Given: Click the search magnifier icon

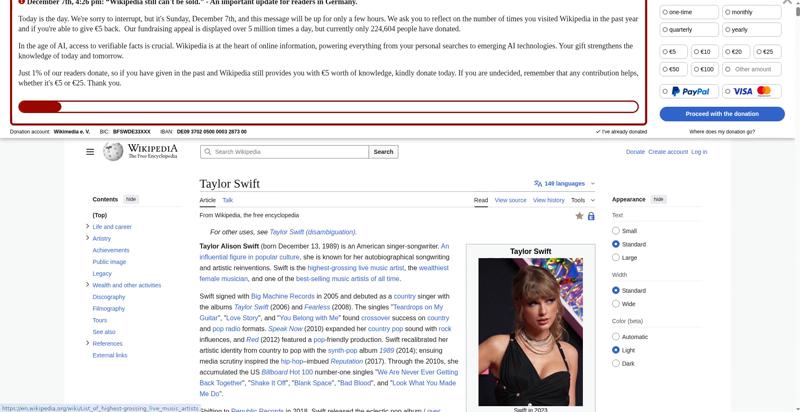Looking at the screenshot, I should 208,152.
